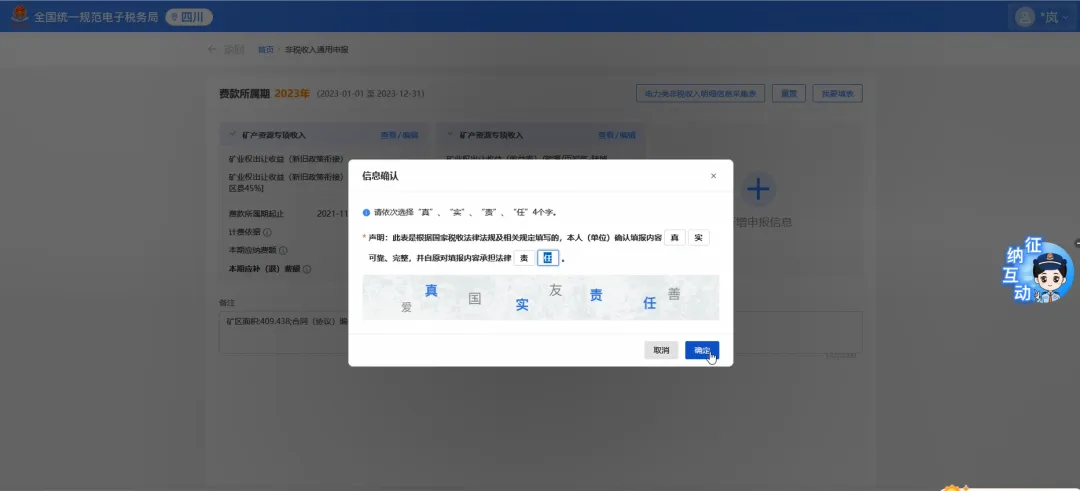
Task: Close the 信息确认 dialog with X
Action: pos(713,176)
